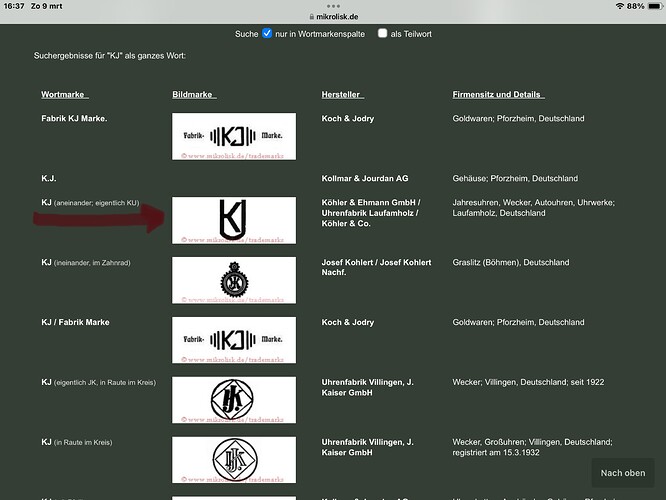Open the 1932 registered Kaiser diamond logo image
This screenshot has height=500, width=666.
pyautogui.click(x=234, y=460)
